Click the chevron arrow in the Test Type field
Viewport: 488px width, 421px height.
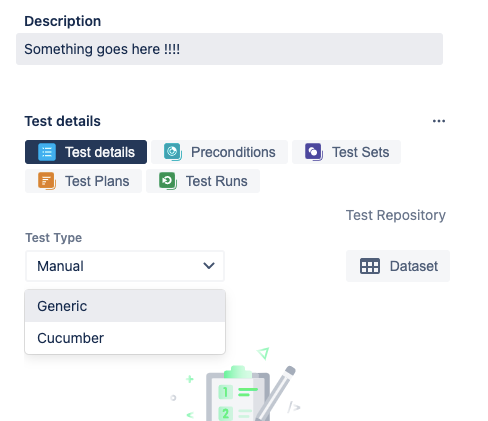click(x=209, y=266)
